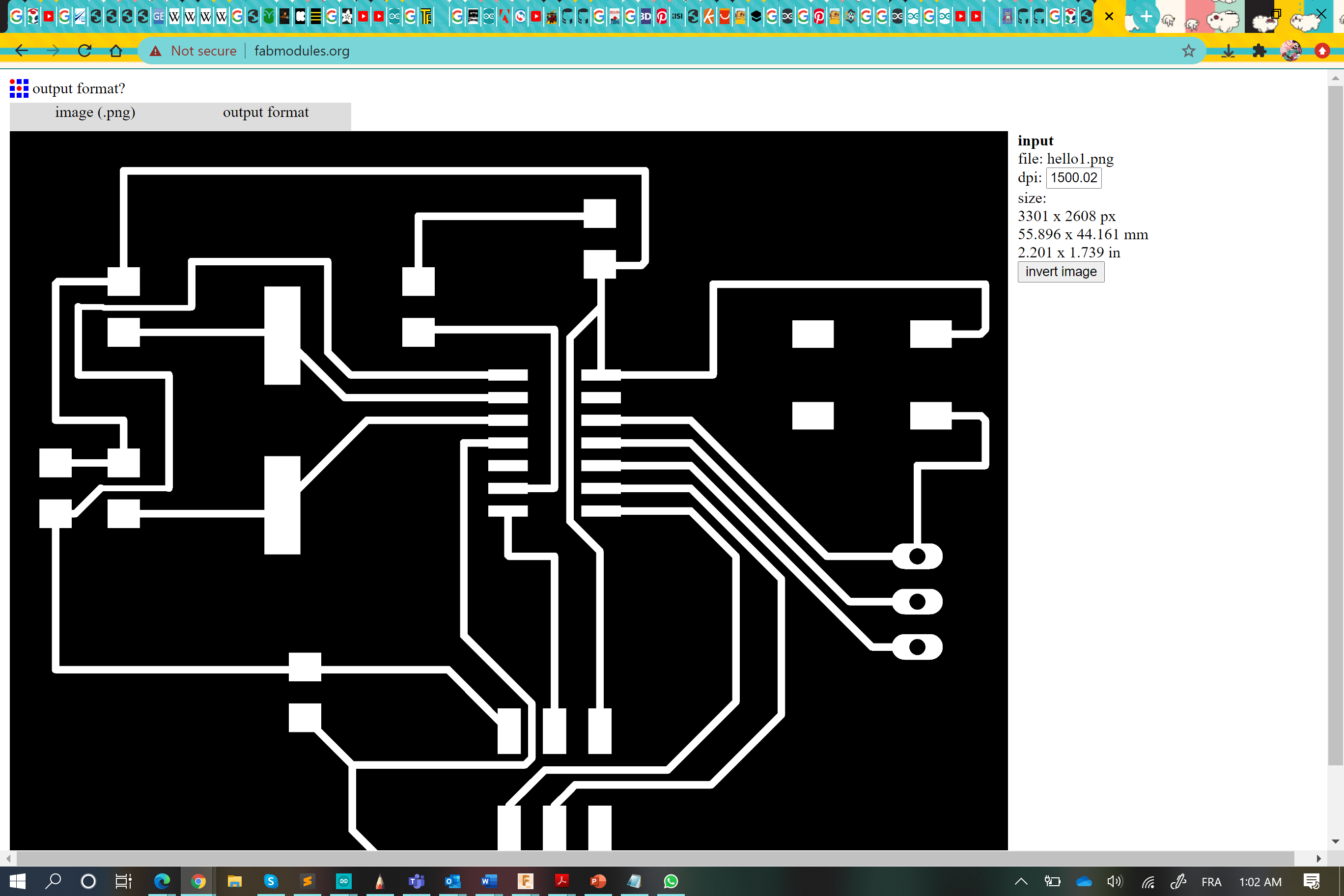
Task: Reload the fabmodules.org page
Action: tap(84, 51)
